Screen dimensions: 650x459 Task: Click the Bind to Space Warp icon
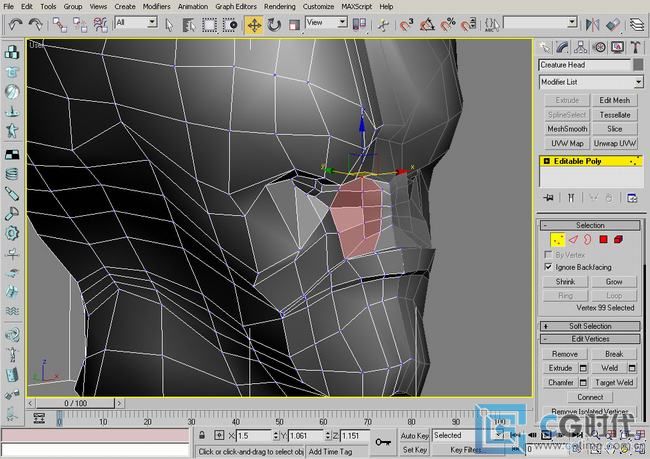[100, 25]
